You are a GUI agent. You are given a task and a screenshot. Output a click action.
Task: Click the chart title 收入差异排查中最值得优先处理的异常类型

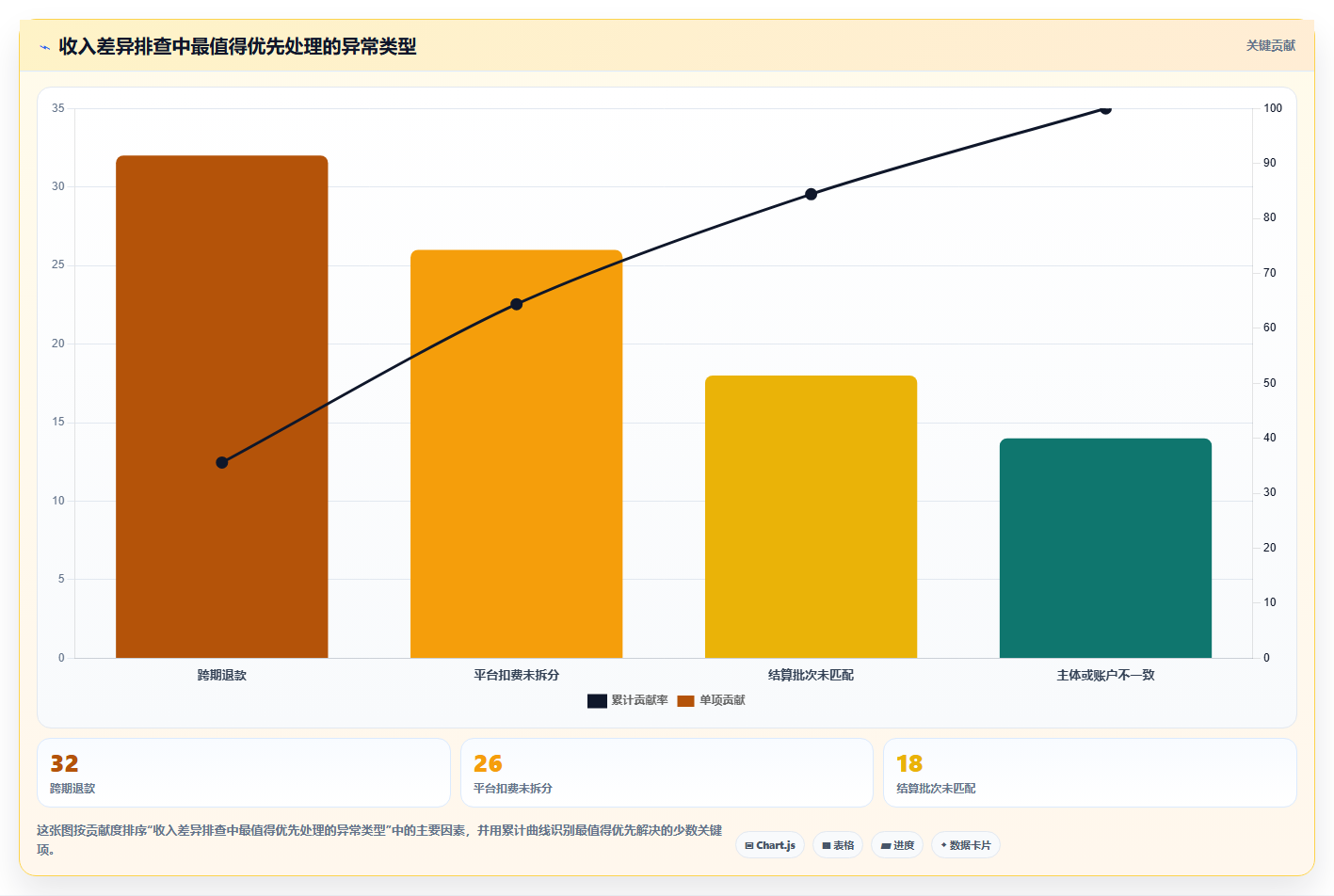coord(237,46)
